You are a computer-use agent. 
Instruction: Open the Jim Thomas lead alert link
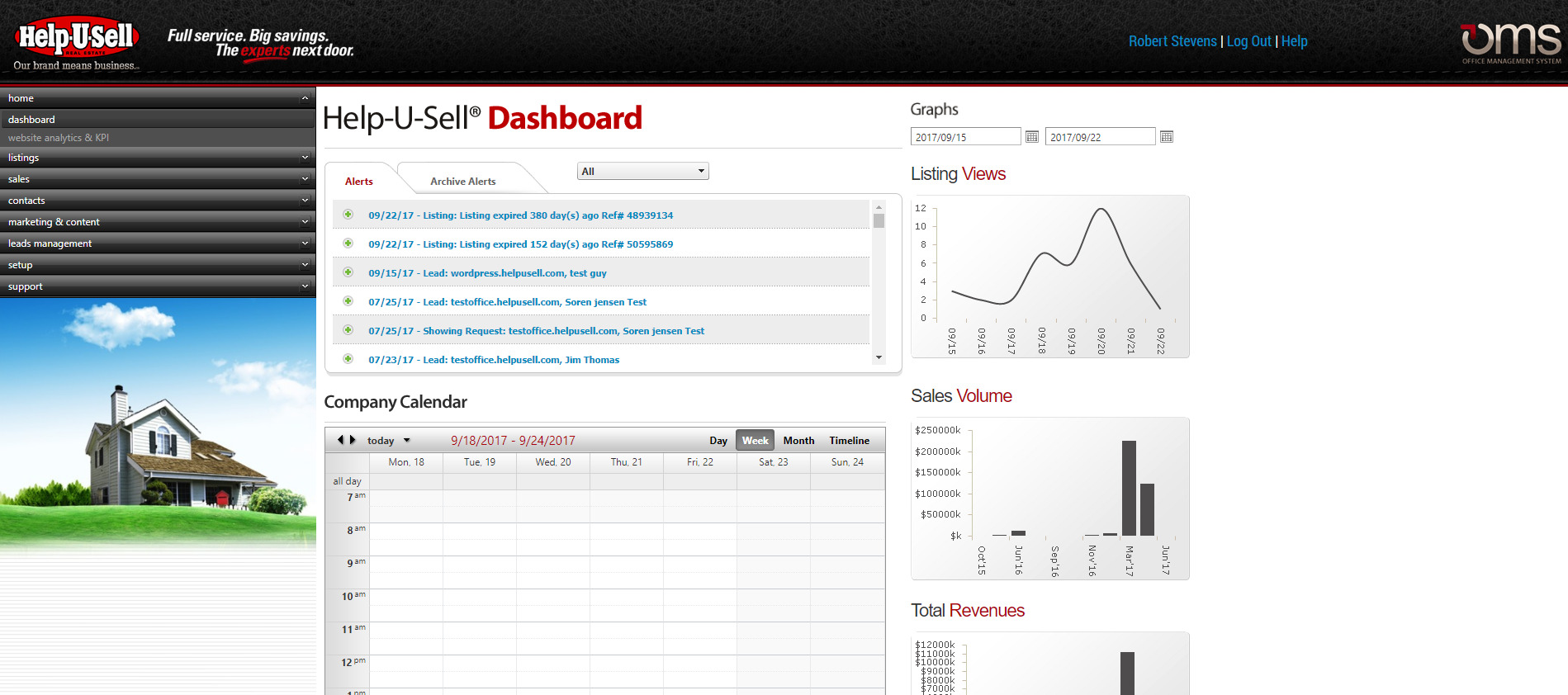click(494, 360)
